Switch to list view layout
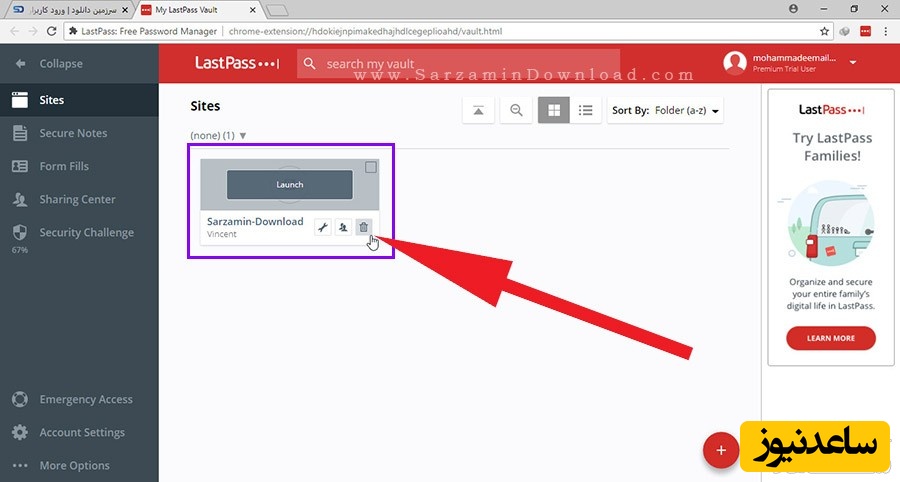 [586, 110]
